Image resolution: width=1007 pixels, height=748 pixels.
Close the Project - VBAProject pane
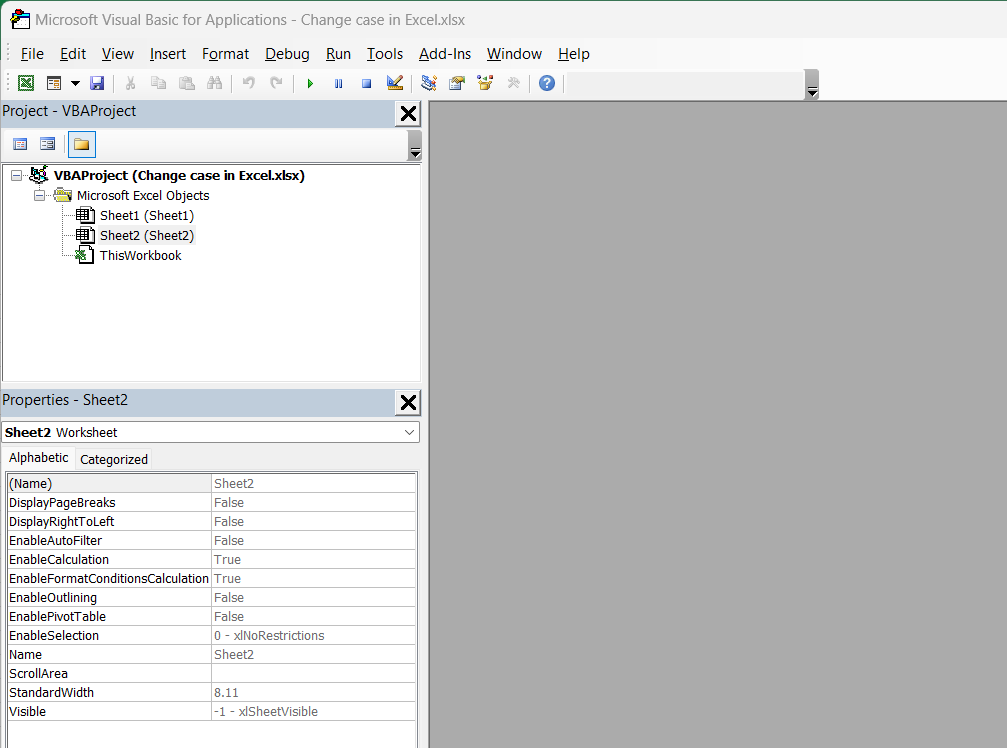tap(408, 114)
